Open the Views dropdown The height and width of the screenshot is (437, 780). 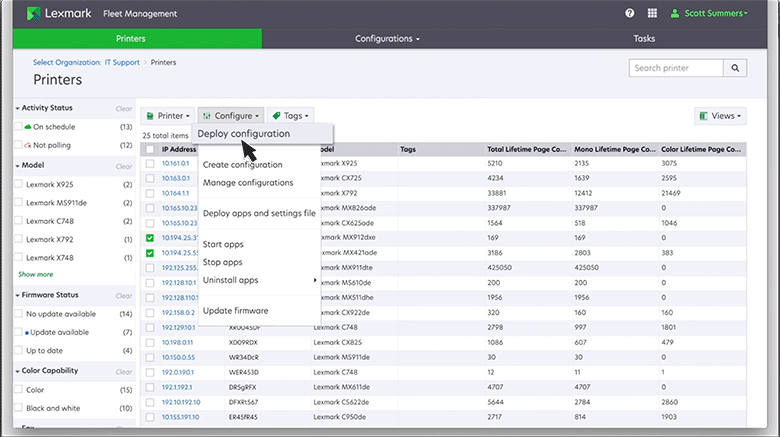720,116
